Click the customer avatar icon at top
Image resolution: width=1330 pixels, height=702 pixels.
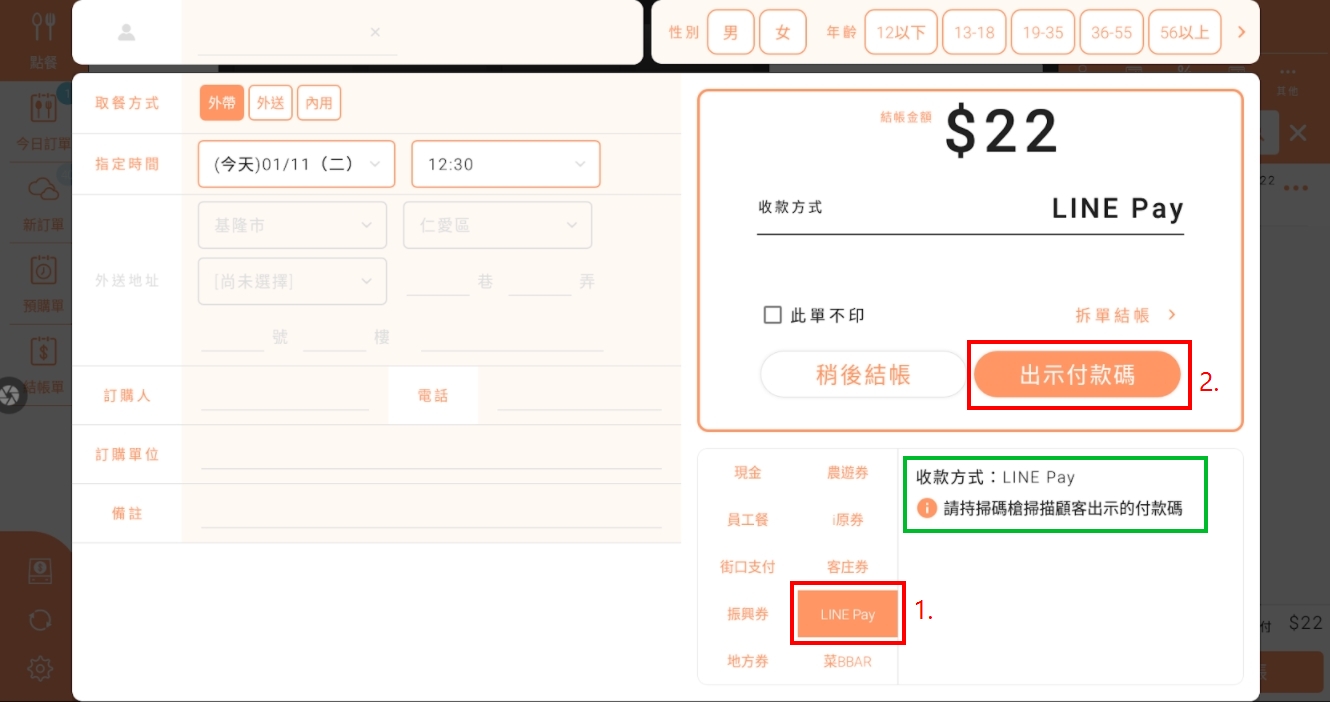click(126, 32)
